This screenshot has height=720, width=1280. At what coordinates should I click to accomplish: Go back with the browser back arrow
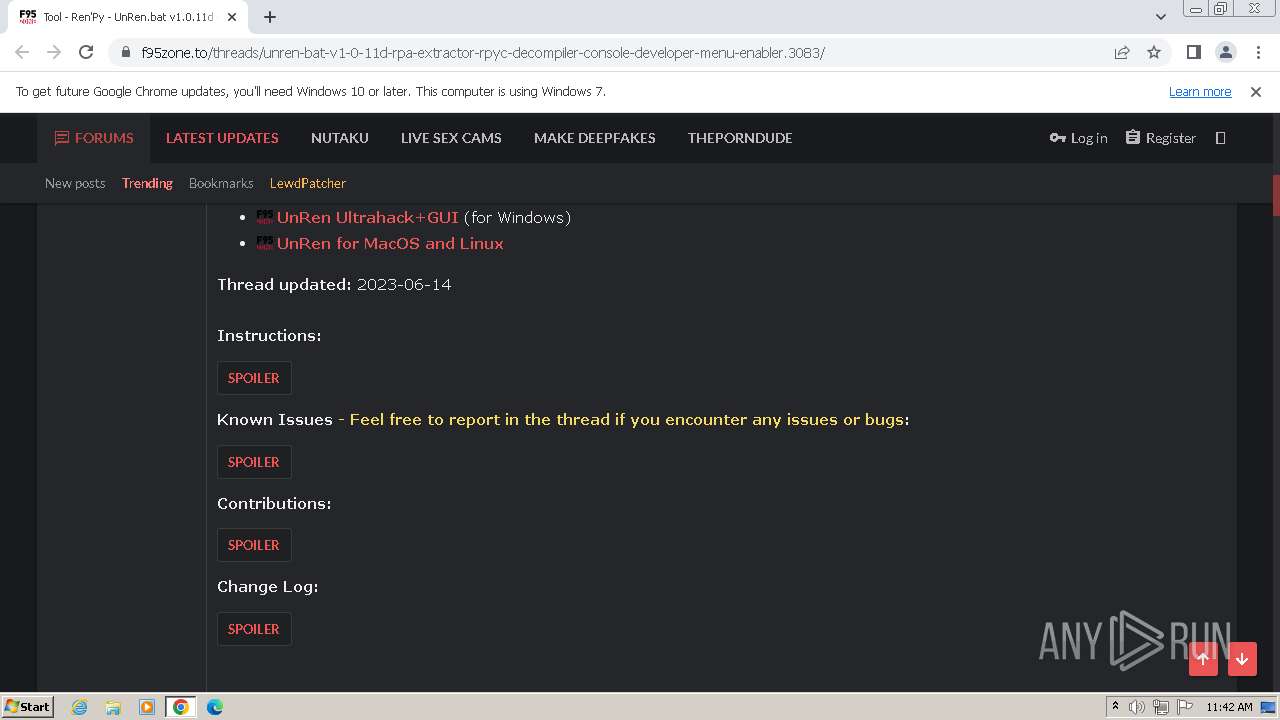point(22,52)
